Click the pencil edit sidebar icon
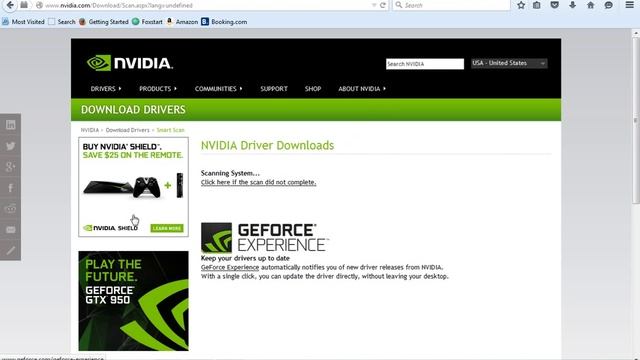This screenshot has width=640, height=360. pos(11,250)
